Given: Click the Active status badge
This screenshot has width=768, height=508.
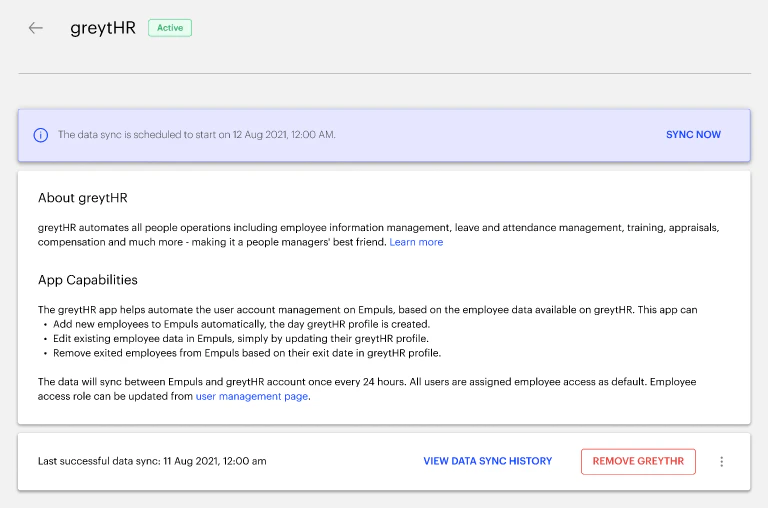Looking at the screenshot, I should (x=170, y=28).
